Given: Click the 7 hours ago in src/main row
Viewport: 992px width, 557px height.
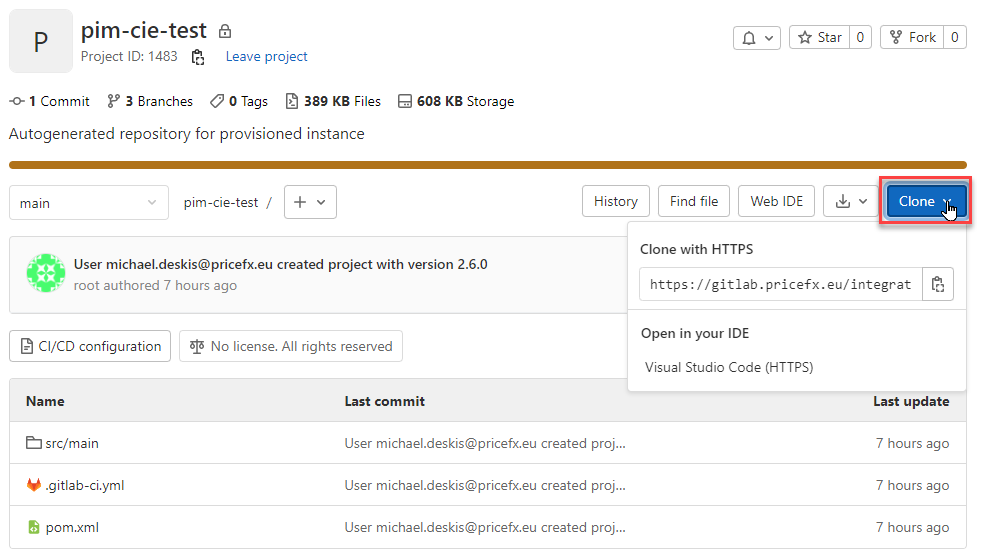Looking at the screenshot, I should (x=912, y=443).
